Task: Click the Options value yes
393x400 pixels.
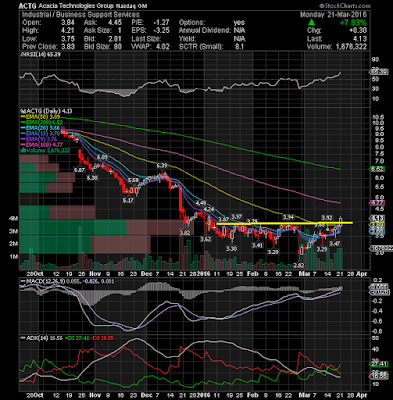Action: [239, 23]
